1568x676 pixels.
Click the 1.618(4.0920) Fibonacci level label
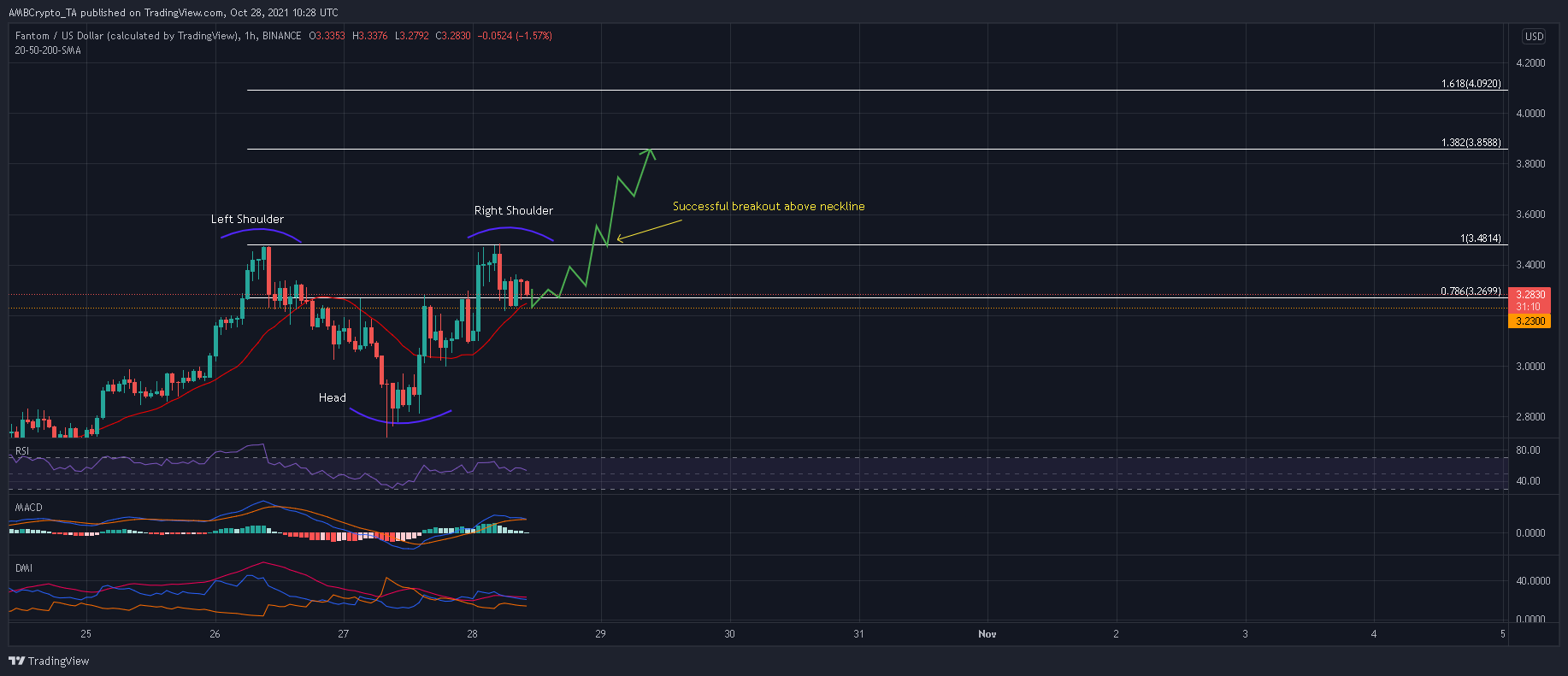tap(1471, 84)
